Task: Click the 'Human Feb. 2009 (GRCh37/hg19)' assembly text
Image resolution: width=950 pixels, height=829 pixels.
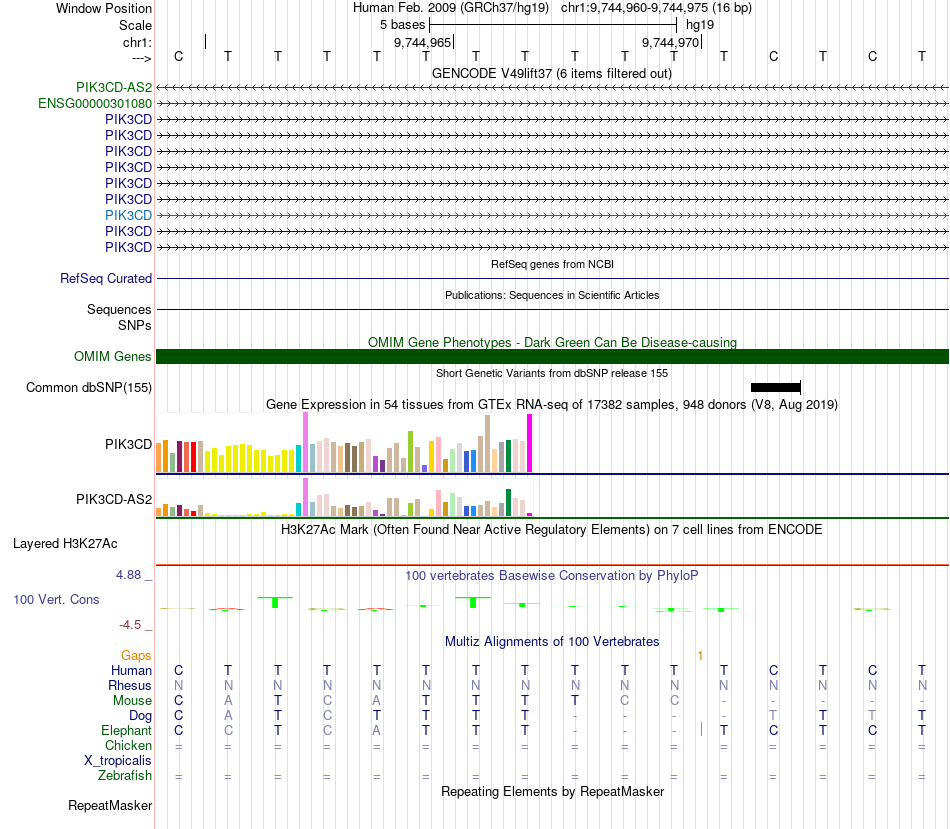Action: [x=451, y=8]
